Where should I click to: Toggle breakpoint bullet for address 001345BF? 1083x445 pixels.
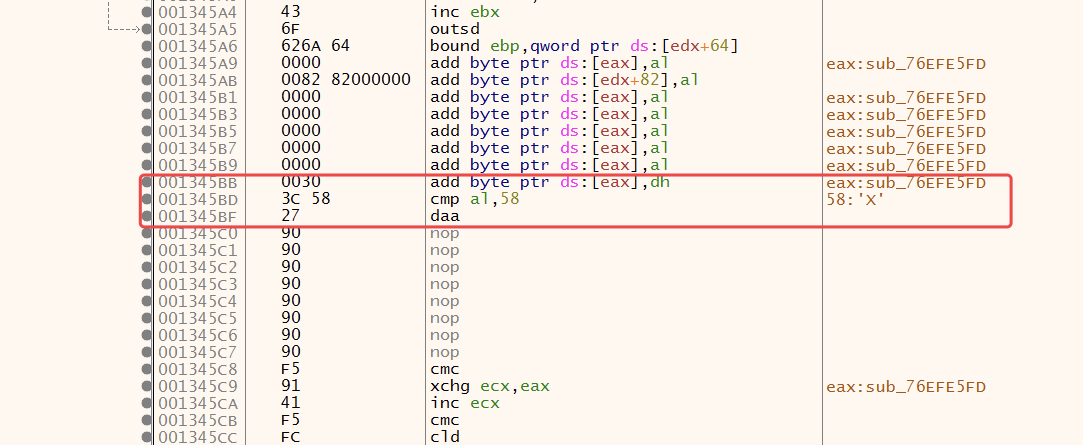coord(148,216)
